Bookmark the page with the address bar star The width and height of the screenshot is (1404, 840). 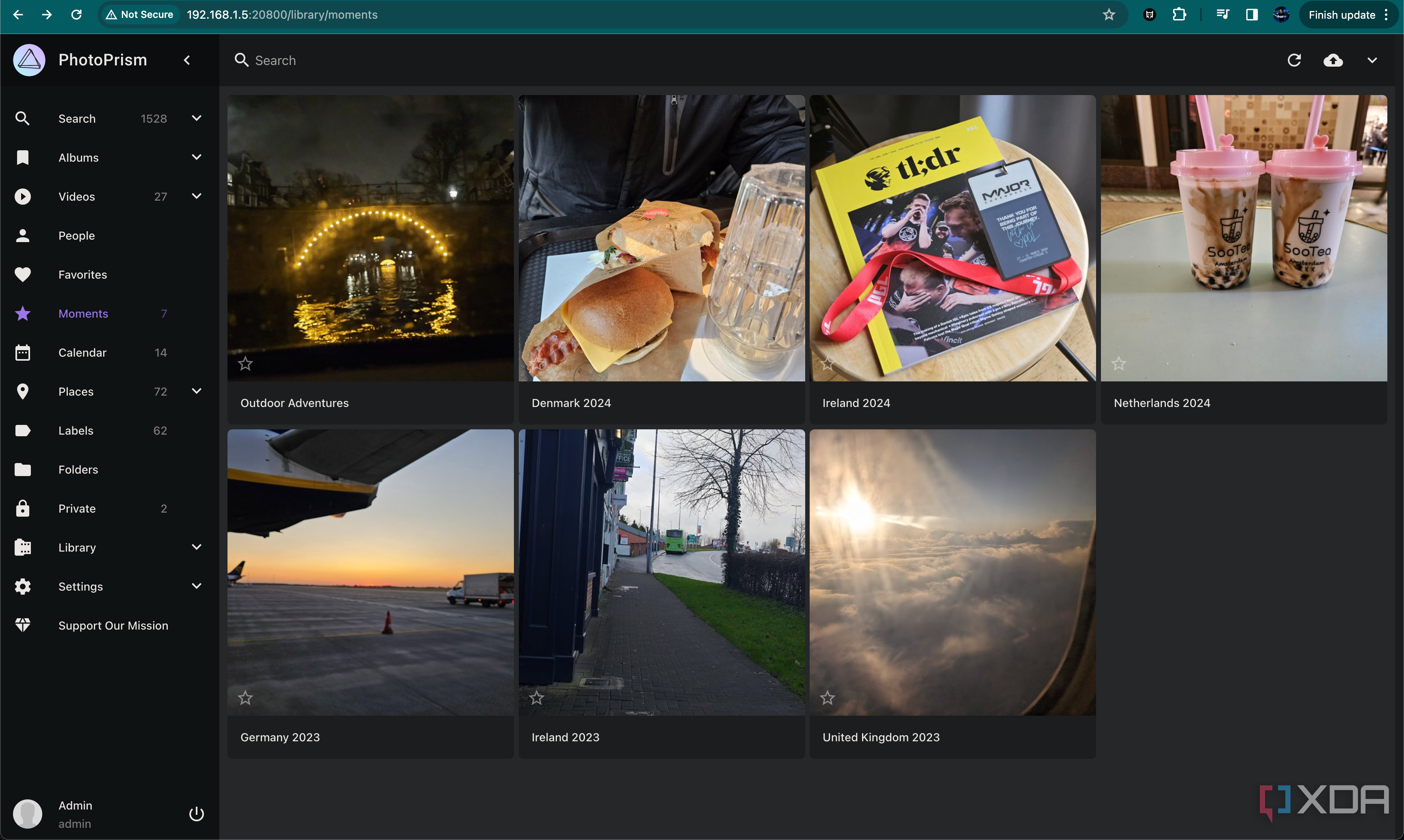click(1109, 15)
